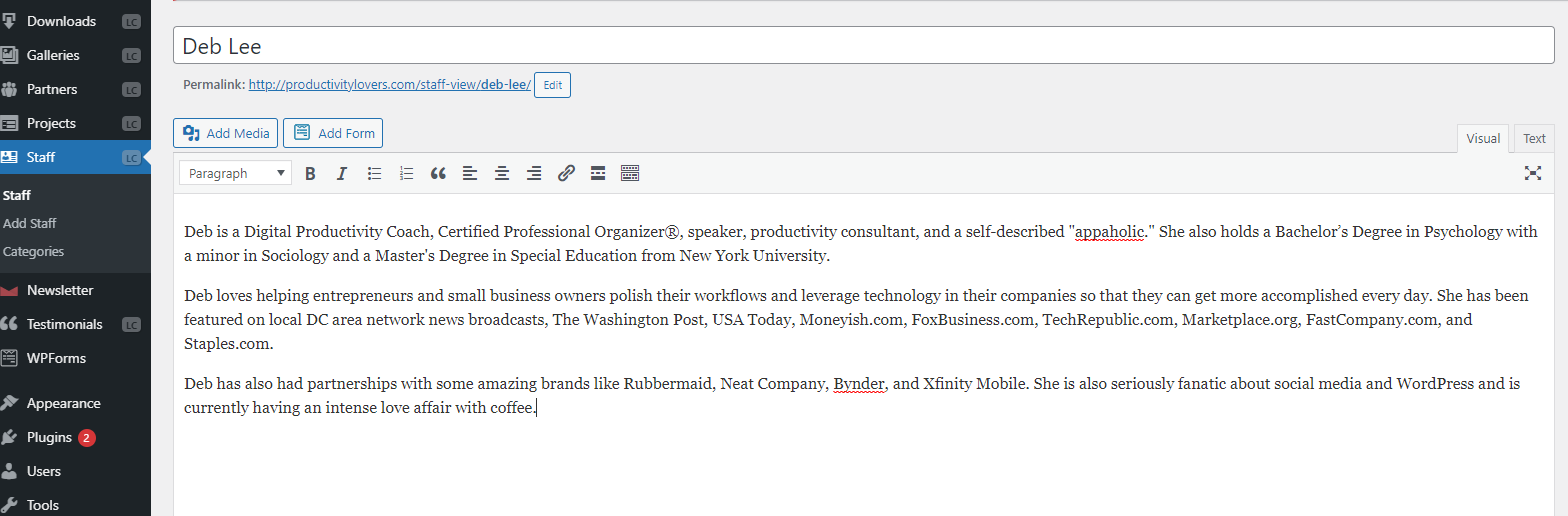Click Add Form button
Viewport: 1568px width, 516px height.
333,133
